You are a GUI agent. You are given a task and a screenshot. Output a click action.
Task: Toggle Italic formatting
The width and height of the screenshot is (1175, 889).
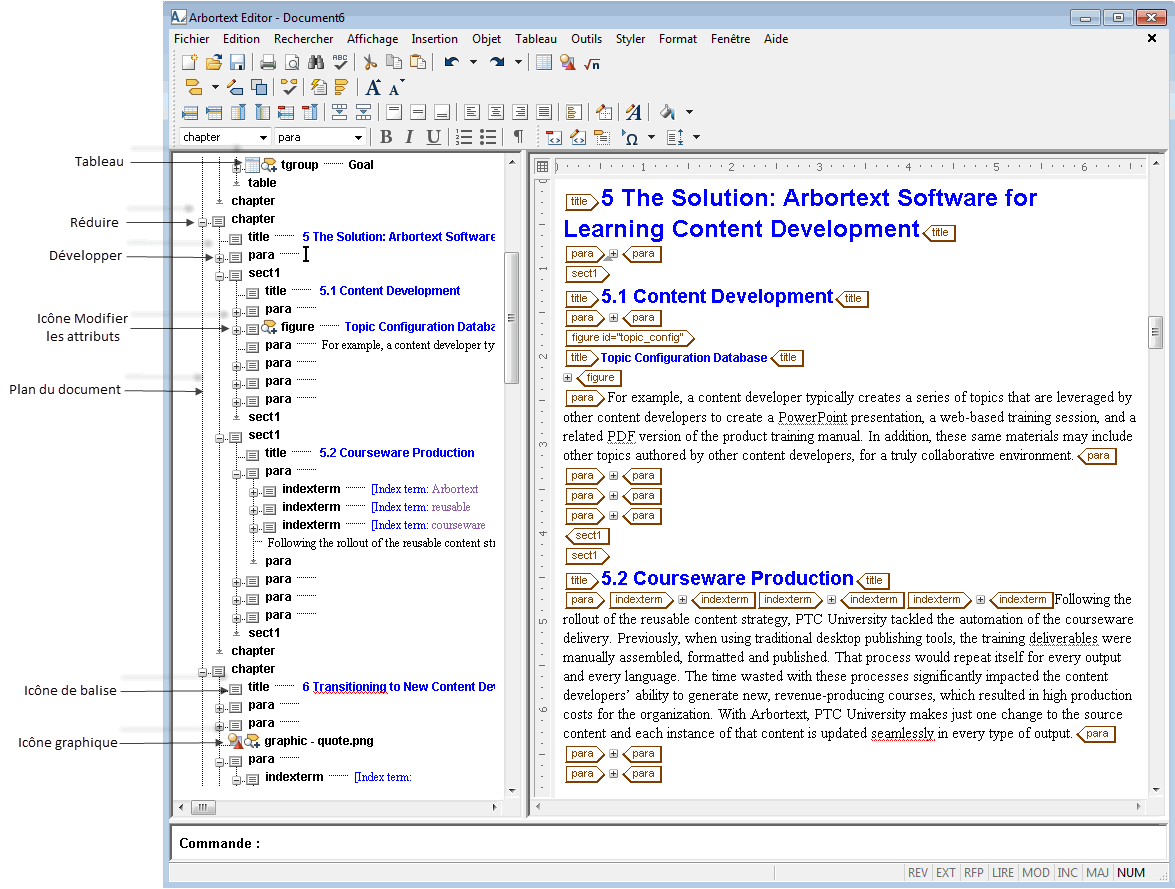click(409, 136)
